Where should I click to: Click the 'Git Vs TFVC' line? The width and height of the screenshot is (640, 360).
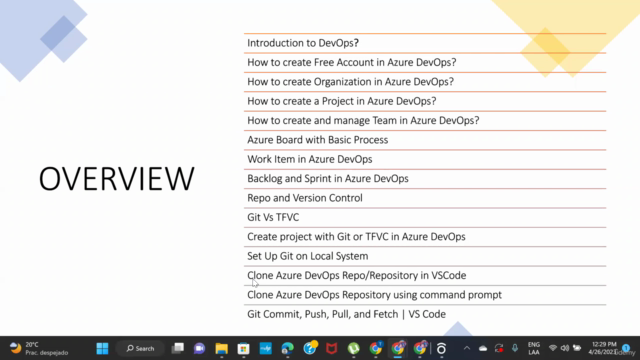coord(273,218)
